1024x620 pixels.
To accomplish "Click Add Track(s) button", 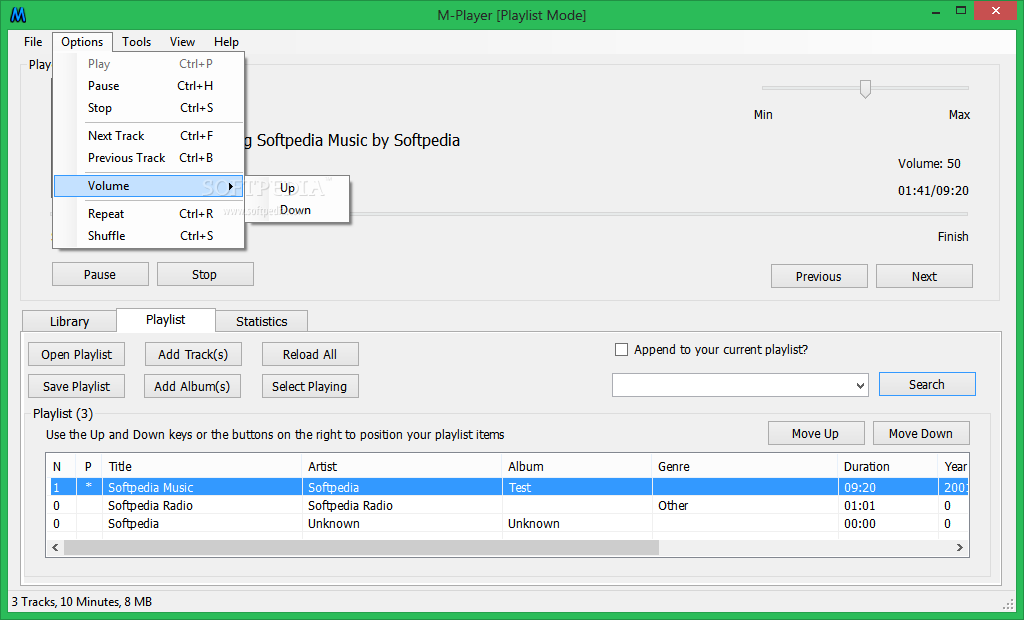I will (x=193, y=355).
